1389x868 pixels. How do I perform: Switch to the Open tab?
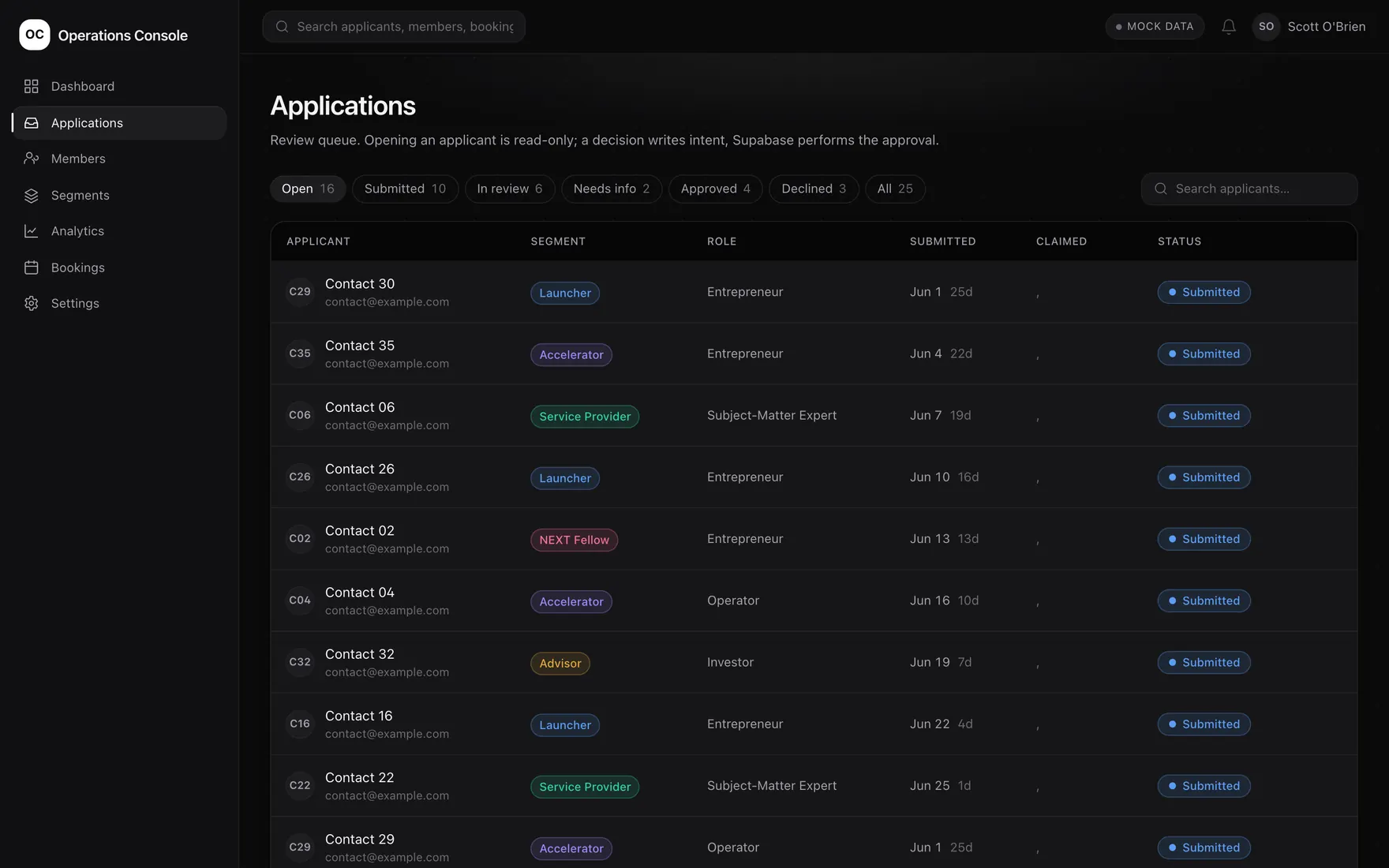click(x=308, y=189)
